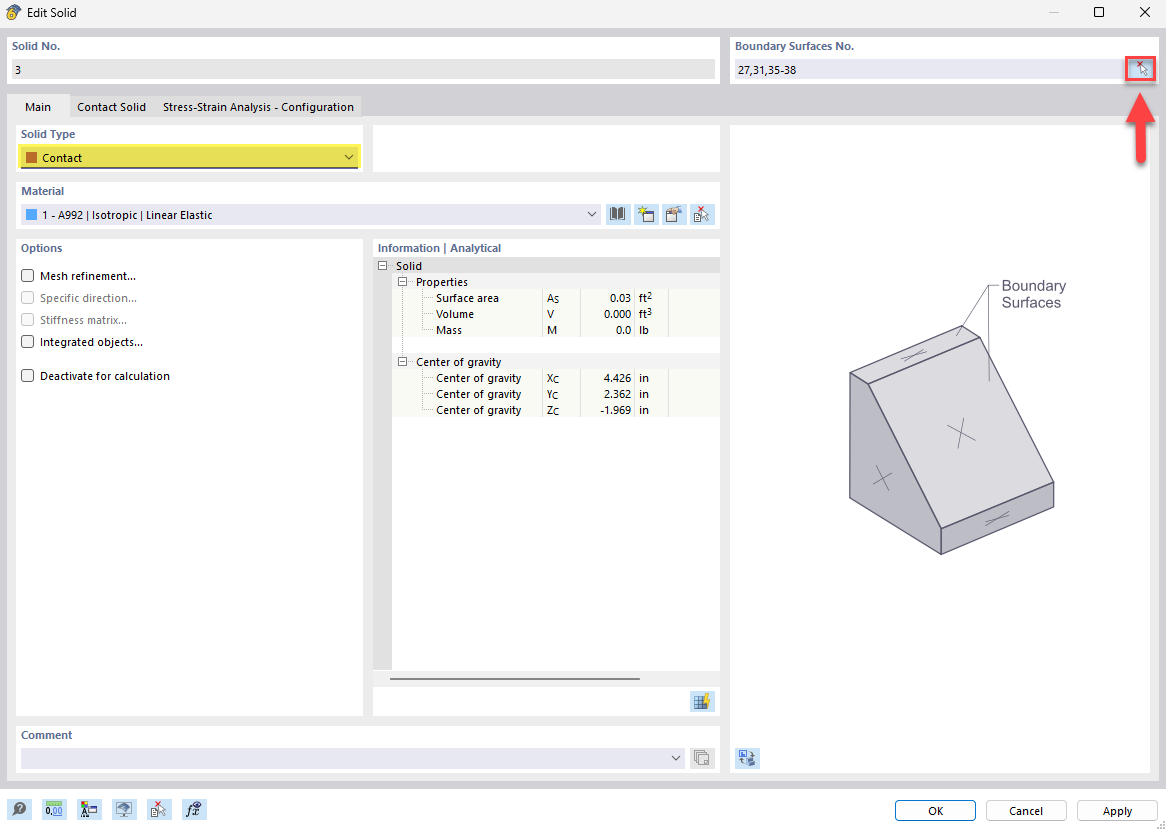Check the Integrated objects checkbox
This screenshot has width=1166, height=829.
(x=26, y=341)
